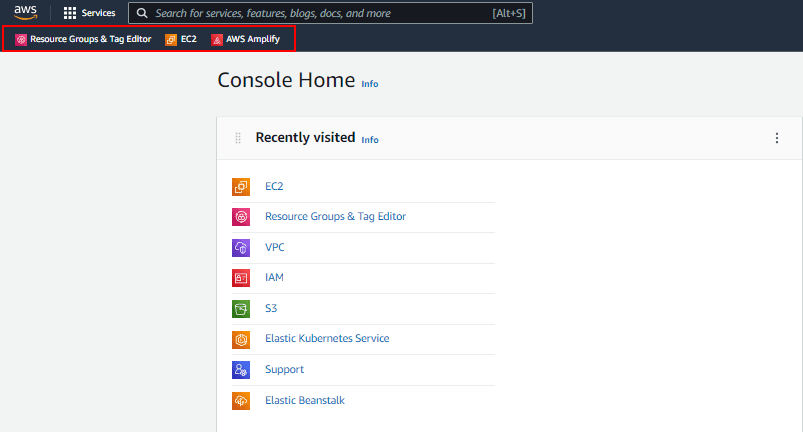The image size is (803, 432).
Task: Open the Services menu
Action: pyautogui.click(x=90, y=13)
